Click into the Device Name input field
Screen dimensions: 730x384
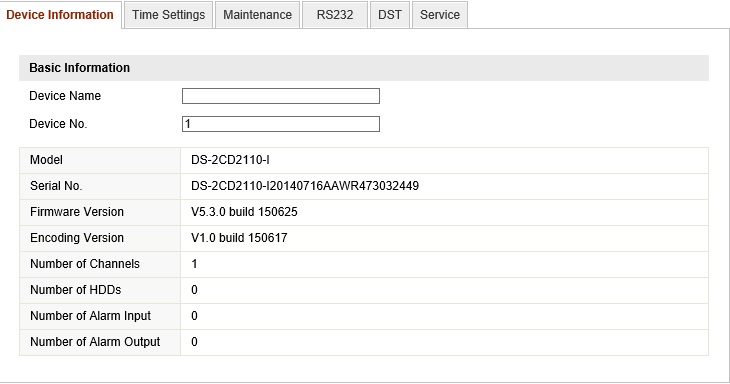coord(281,96)
